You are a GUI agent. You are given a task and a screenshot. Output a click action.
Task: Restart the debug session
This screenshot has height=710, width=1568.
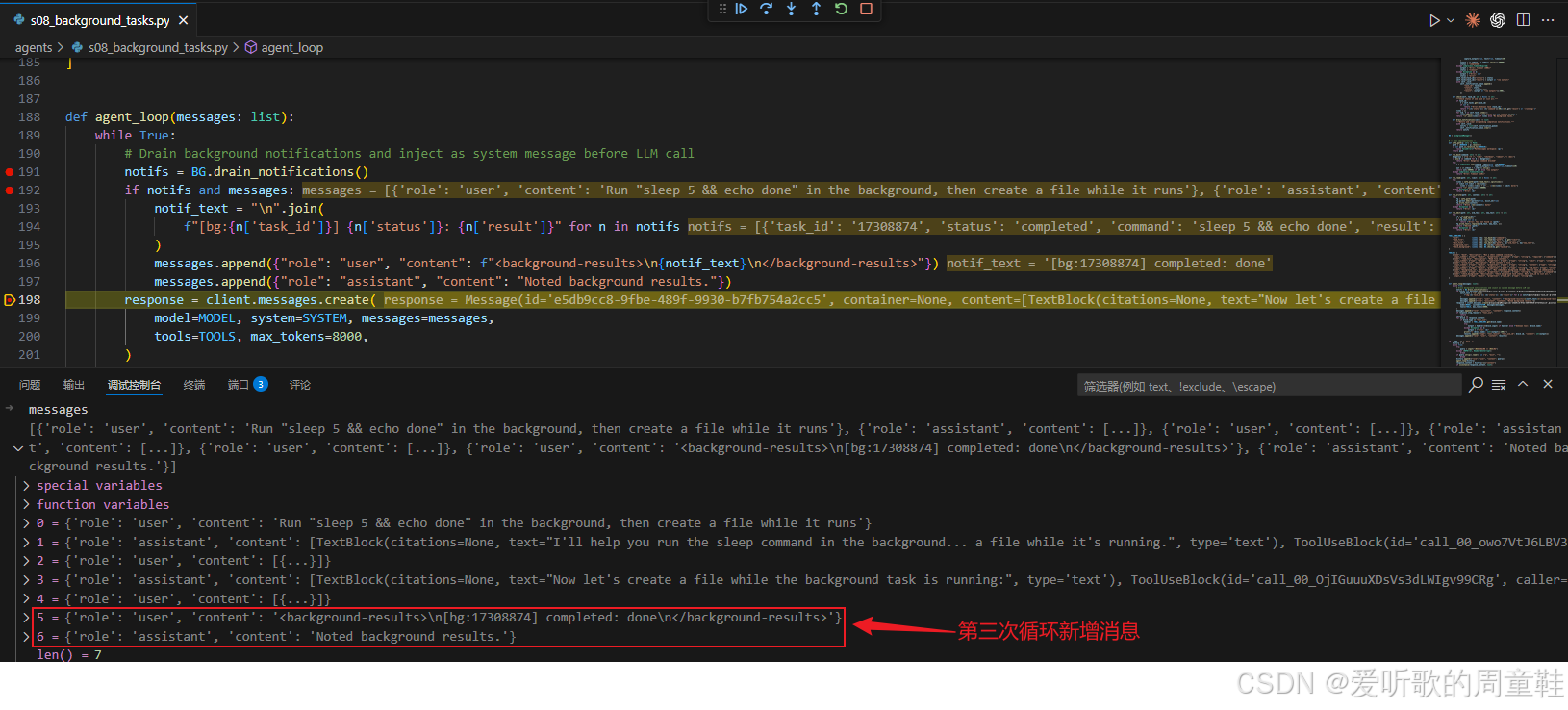pyautogui.click(x=841, y=9)
